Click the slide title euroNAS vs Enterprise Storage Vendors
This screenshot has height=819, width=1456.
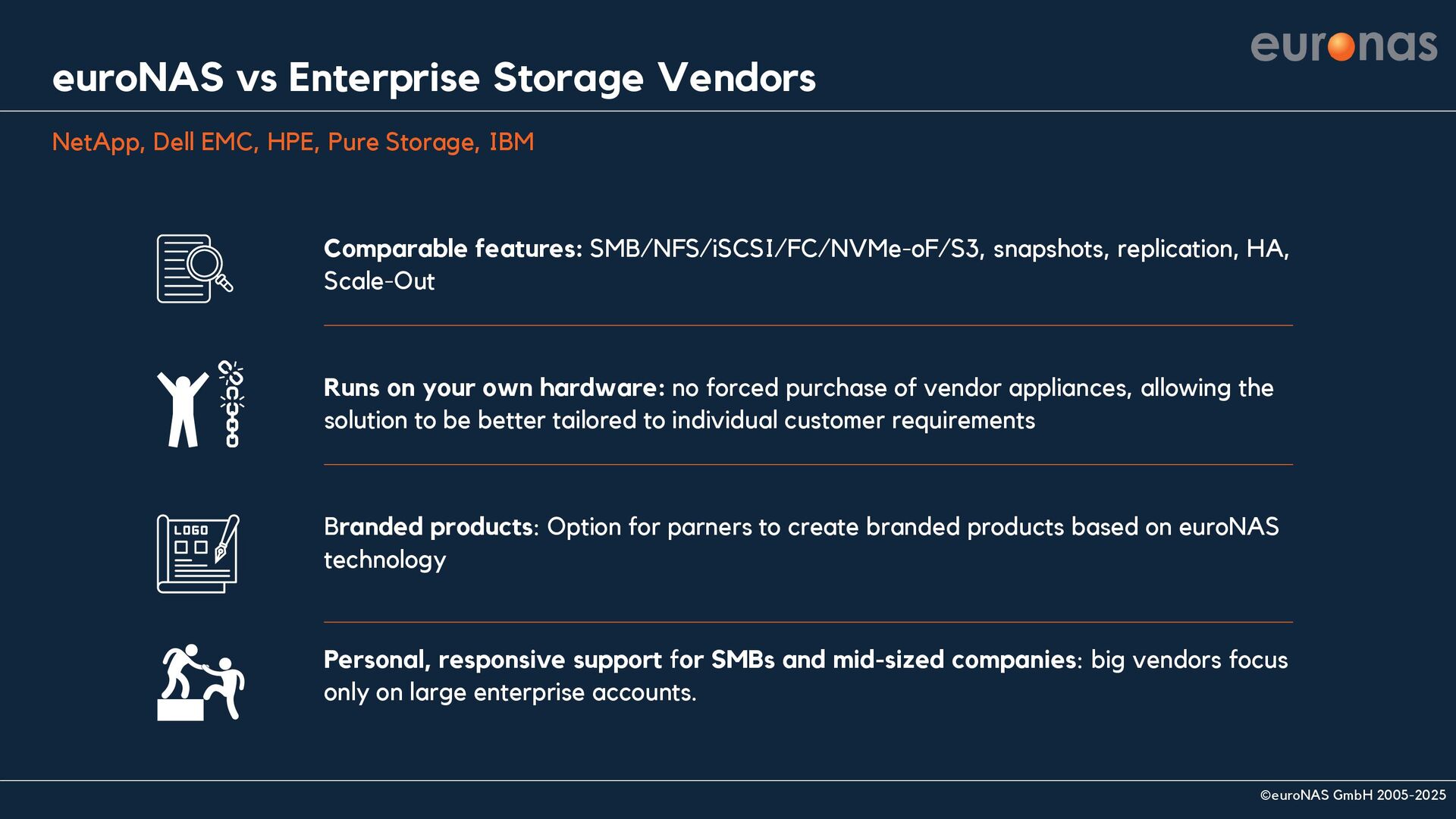point(434,77)
